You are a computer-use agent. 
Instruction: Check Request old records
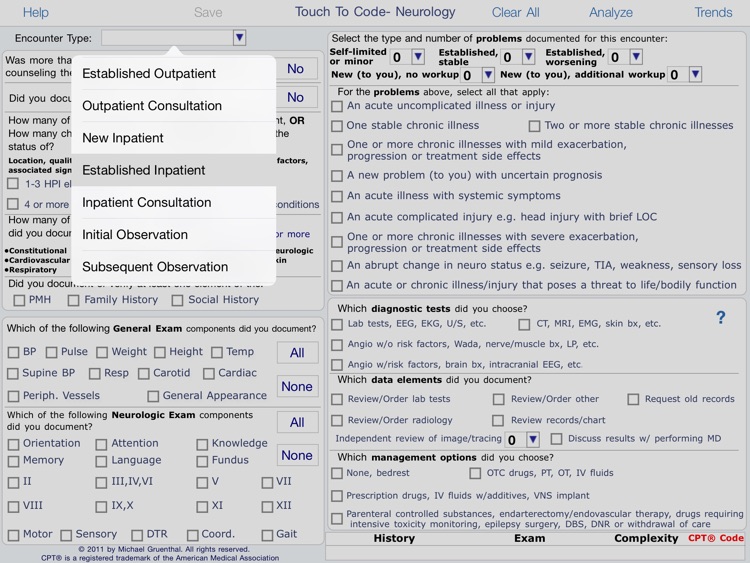633,399
